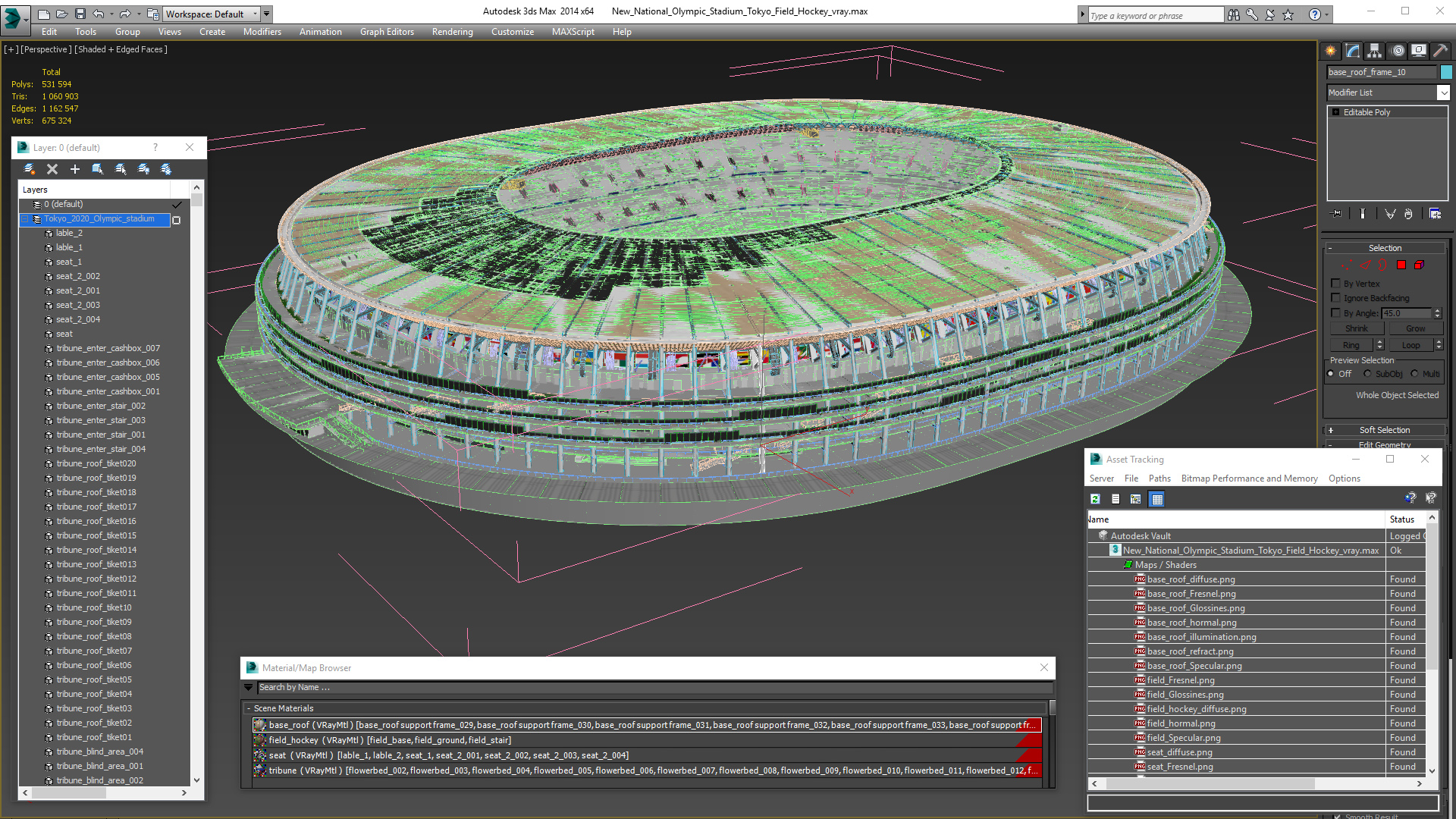Click the Delete layer X icon
Viewport: 1456px width, 819px height.
pos(52,169)
